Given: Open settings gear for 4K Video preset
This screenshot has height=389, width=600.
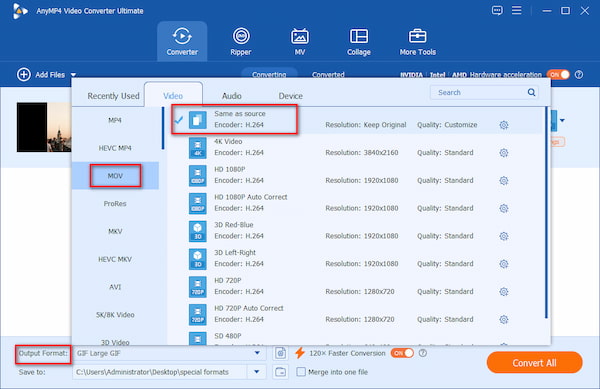Looking at the screenshot, I should click(x=504, y=153).
